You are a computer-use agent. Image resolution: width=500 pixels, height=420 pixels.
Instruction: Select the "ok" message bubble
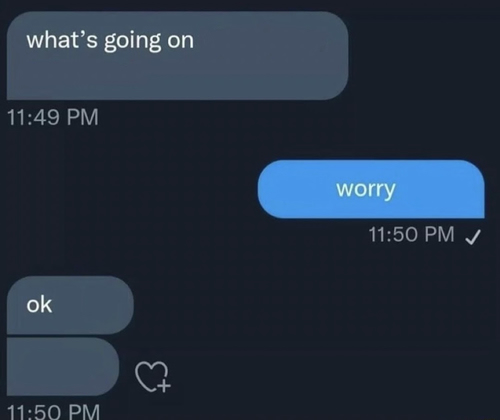tap(70, 305)
